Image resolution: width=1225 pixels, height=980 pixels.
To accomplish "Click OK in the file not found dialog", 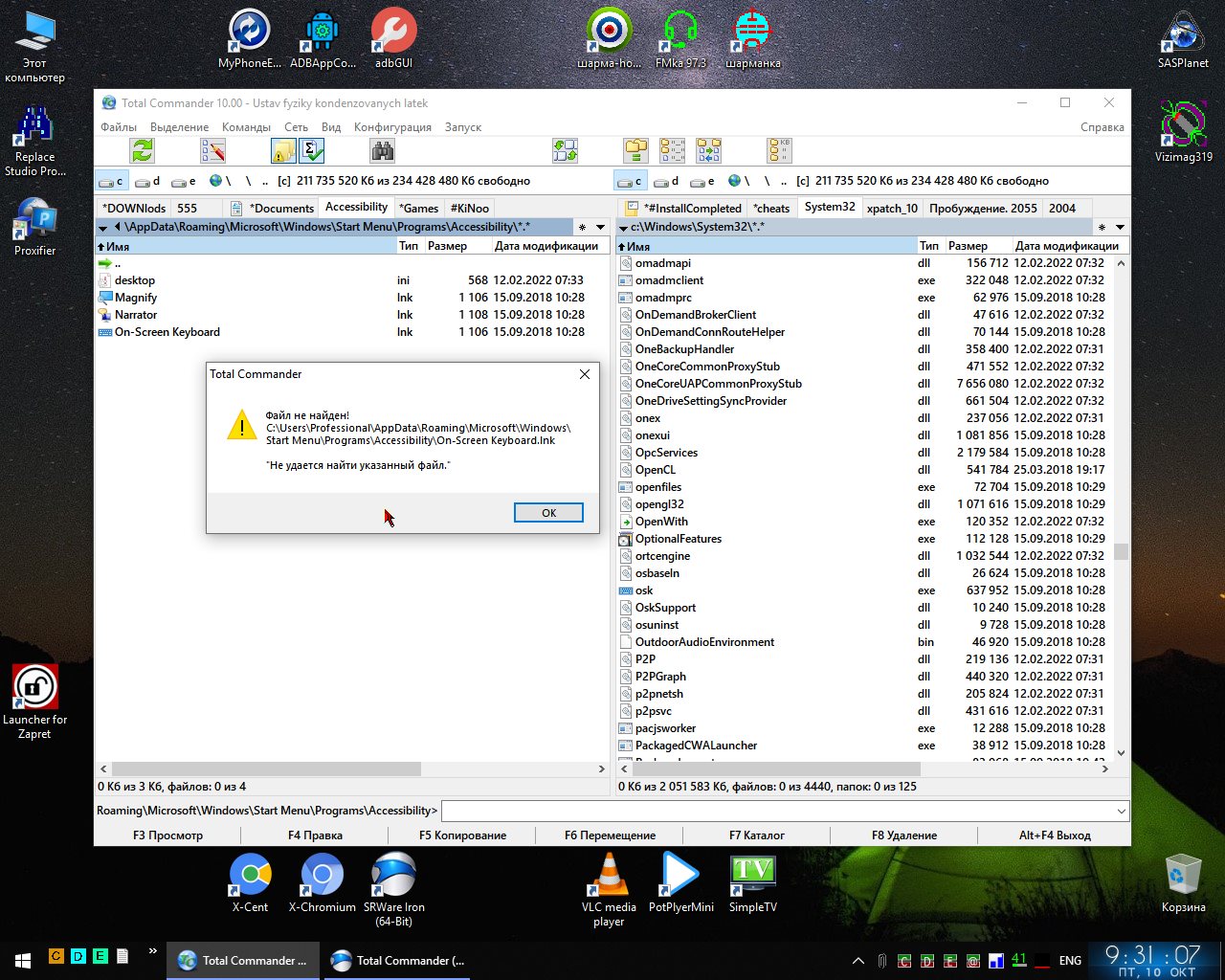I will pyautogui.click(x=548, y=513).
